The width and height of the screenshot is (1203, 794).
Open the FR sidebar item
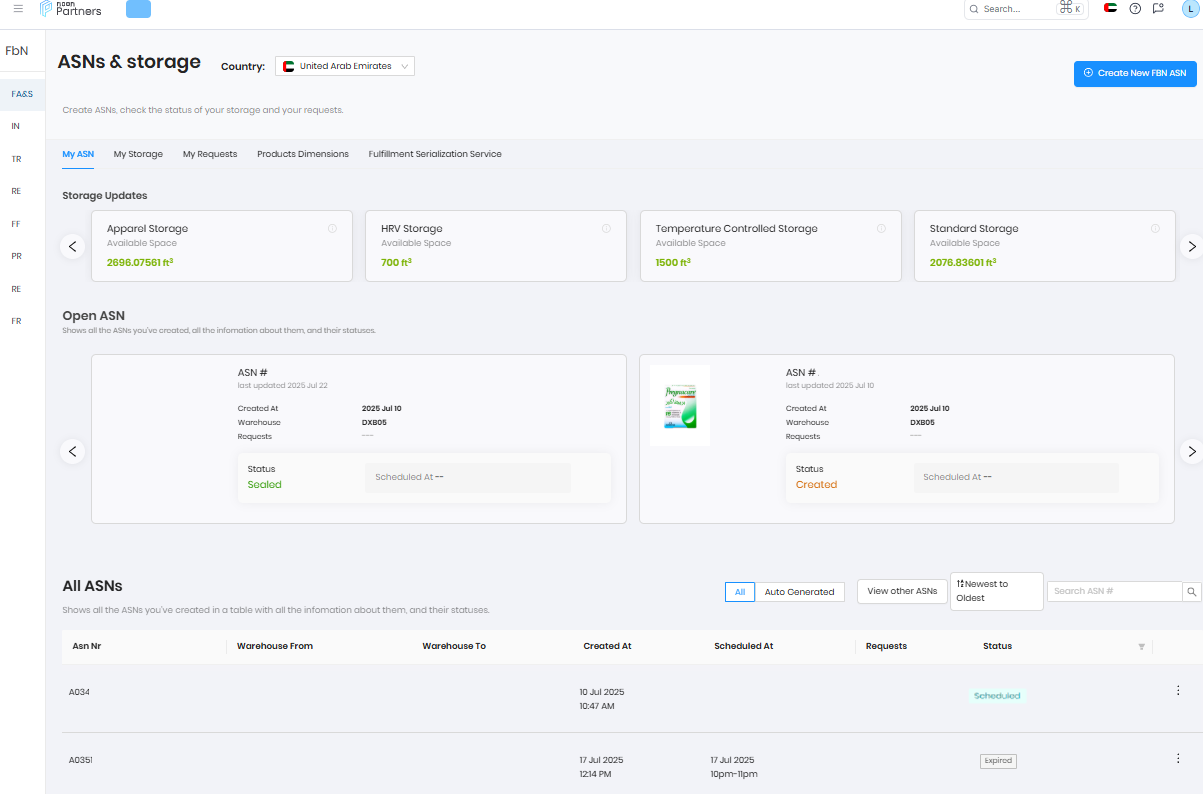tap(16, 321)
